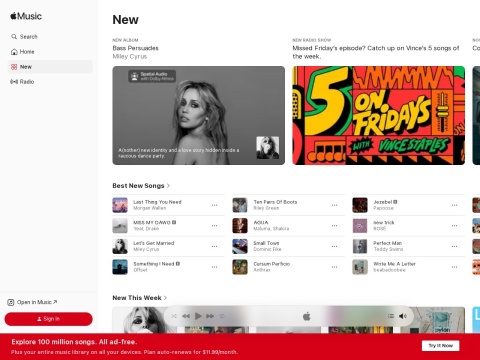Open more options for Last Thing You Need
This screenshot has width=480, height=360.
(x=214, y=205)
